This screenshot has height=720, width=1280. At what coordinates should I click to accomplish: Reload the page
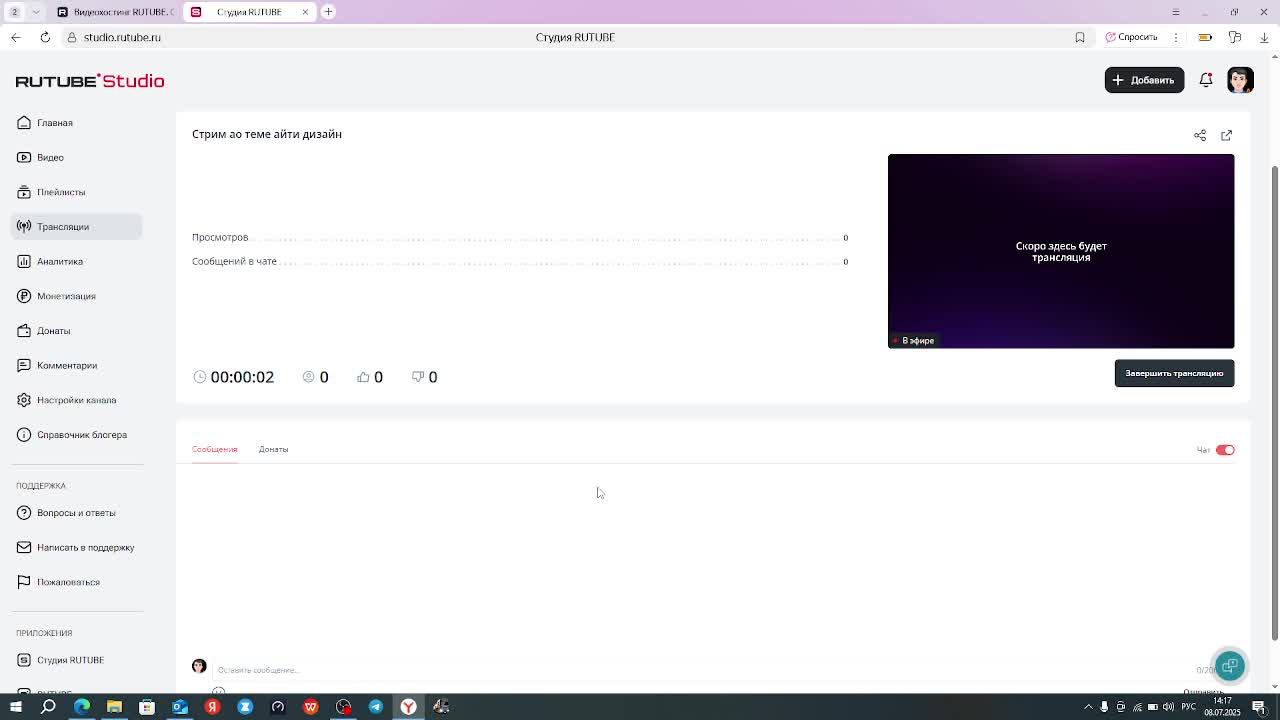(x=45, y=37)
